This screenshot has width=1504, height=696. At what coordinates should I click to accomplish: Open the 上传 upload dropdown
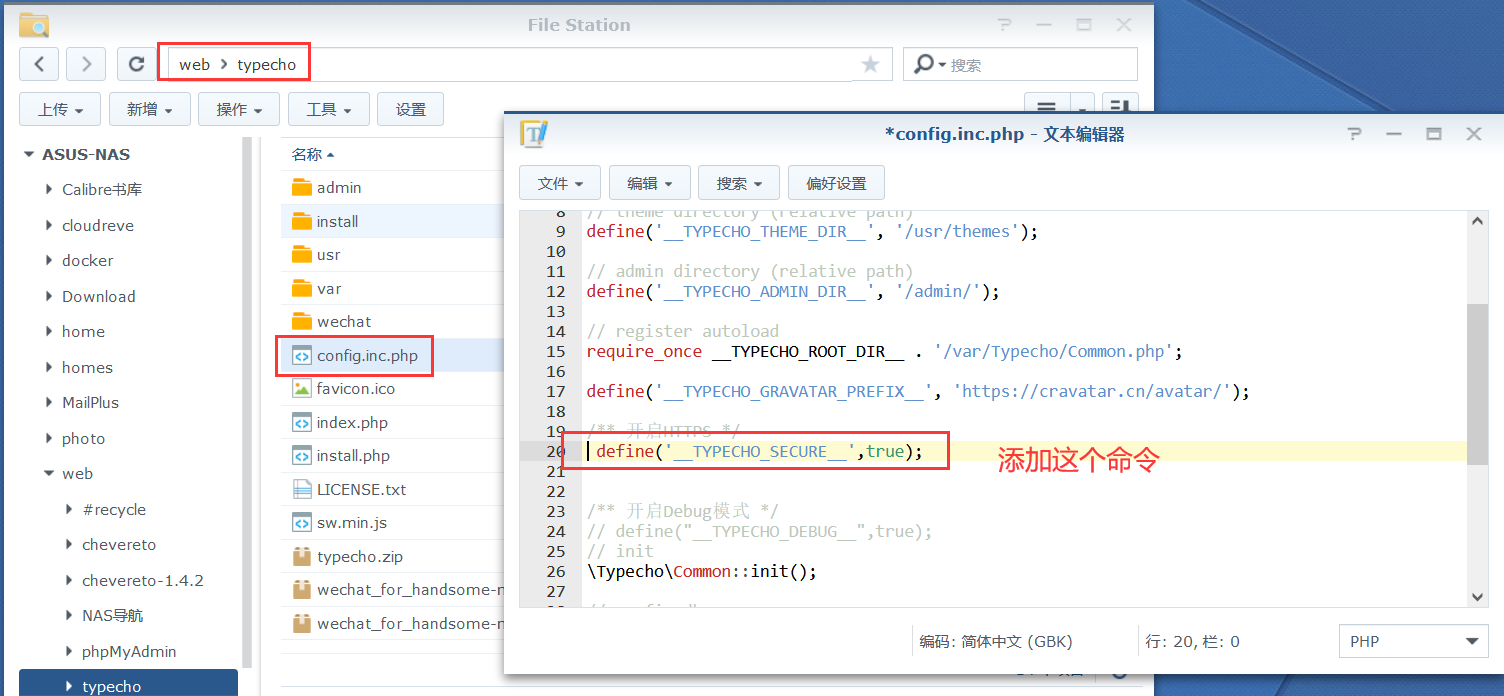(60, 110)
